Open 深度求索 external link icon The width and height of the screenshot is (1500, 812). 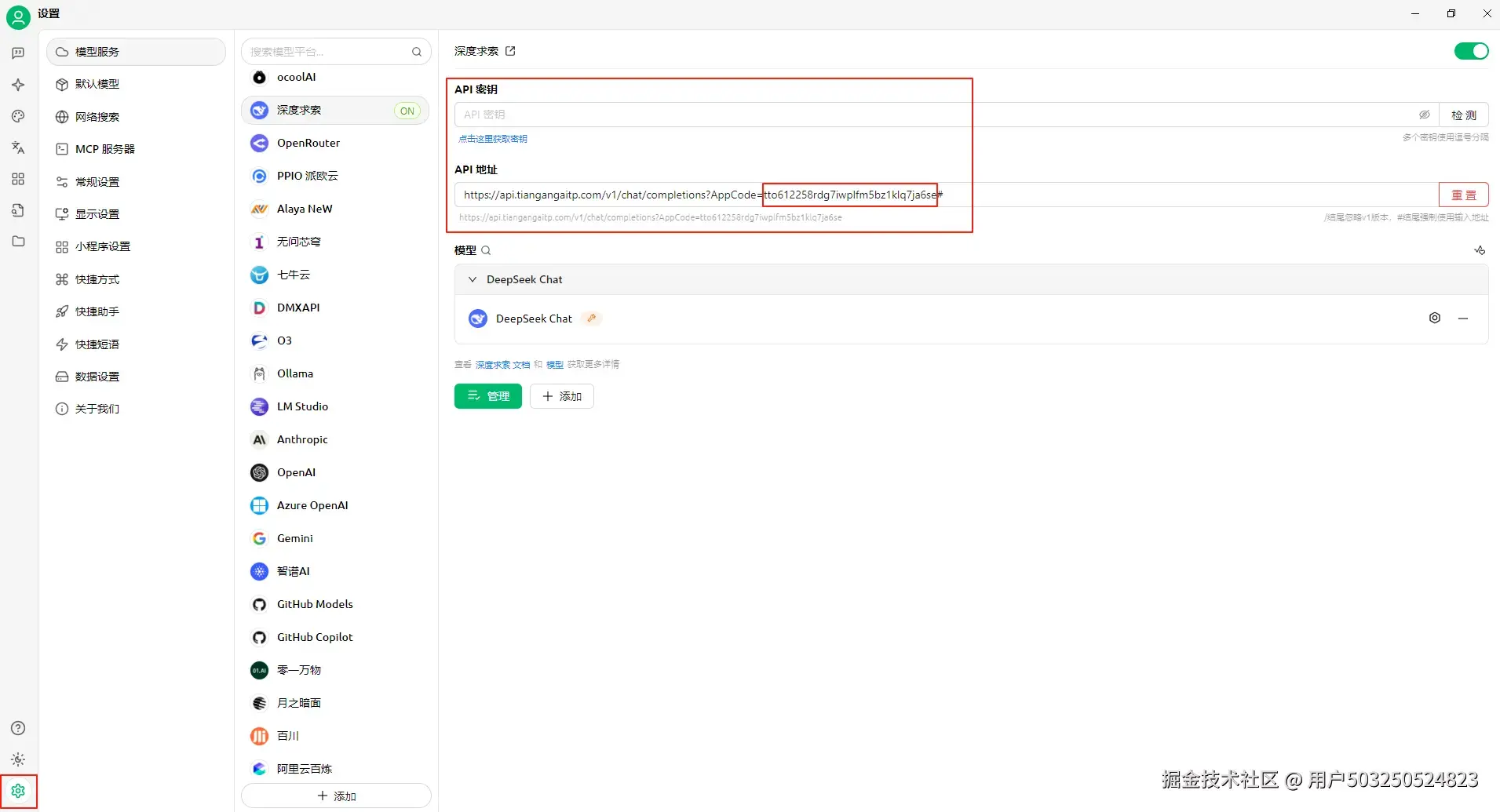pyautogui.click(x=510, y=51)
